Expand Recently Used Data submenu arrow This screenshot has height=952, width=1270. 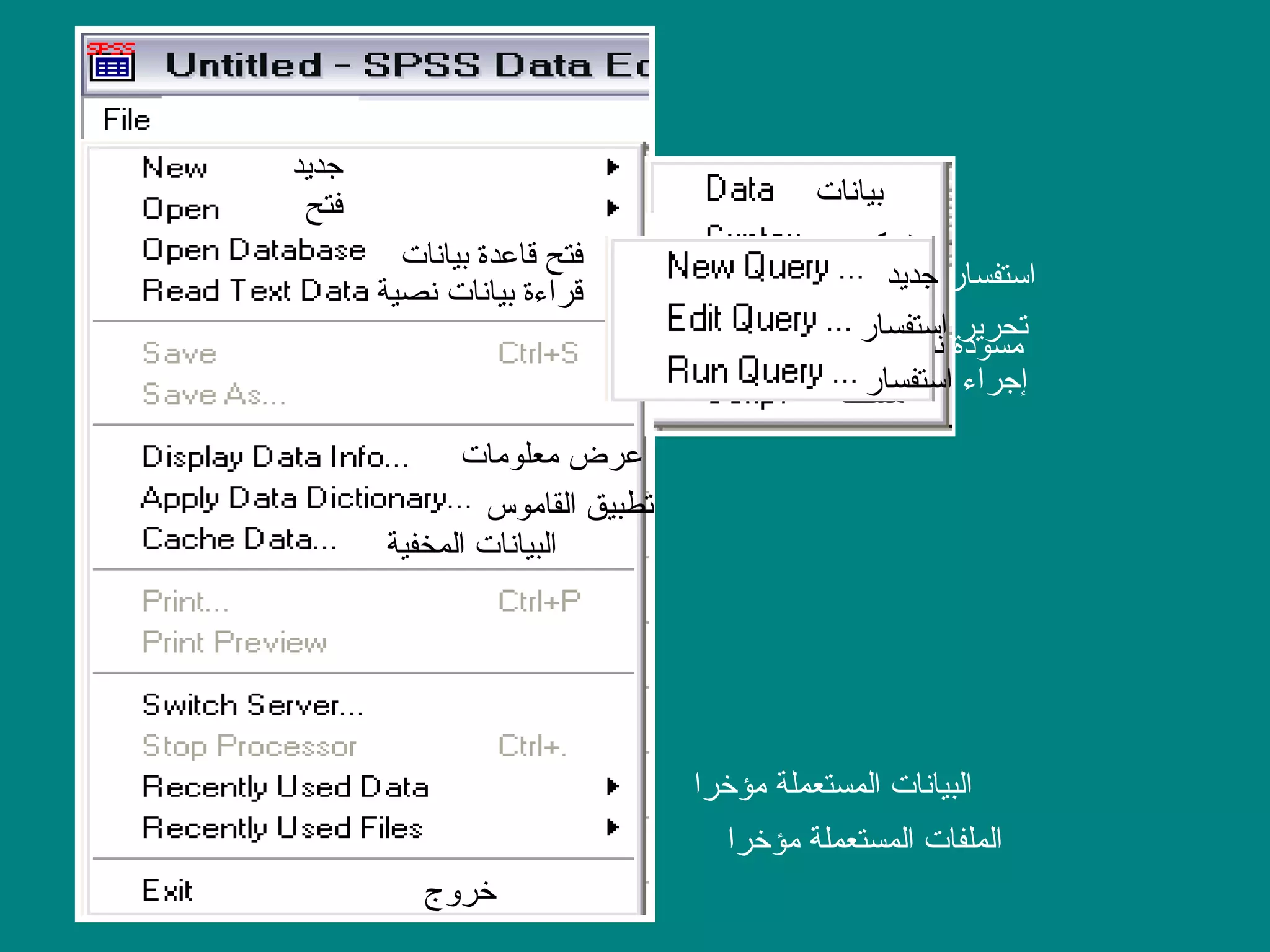coord(613,787)
